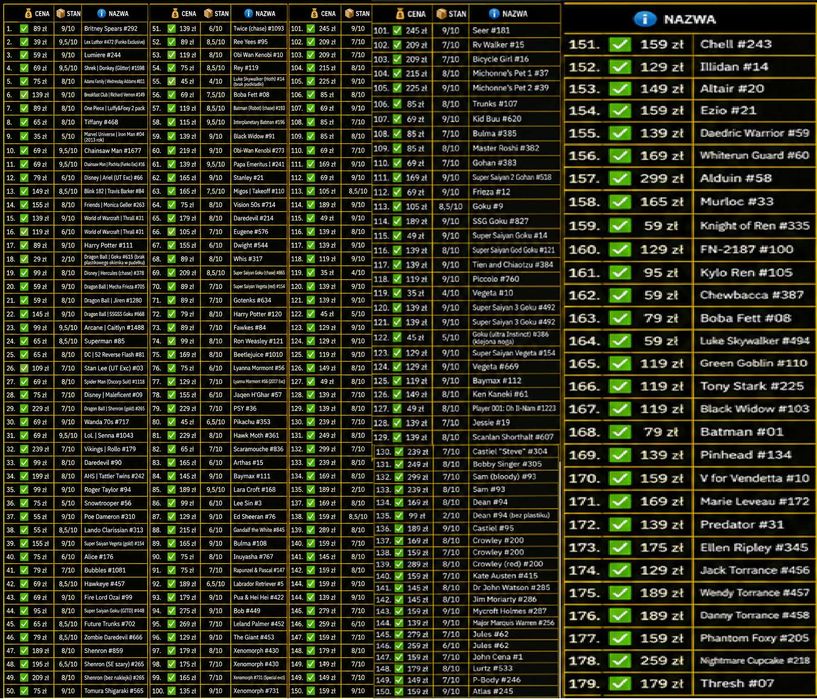Select the name Baymax #112
This screenshot has height=699, width=817.
497,380
